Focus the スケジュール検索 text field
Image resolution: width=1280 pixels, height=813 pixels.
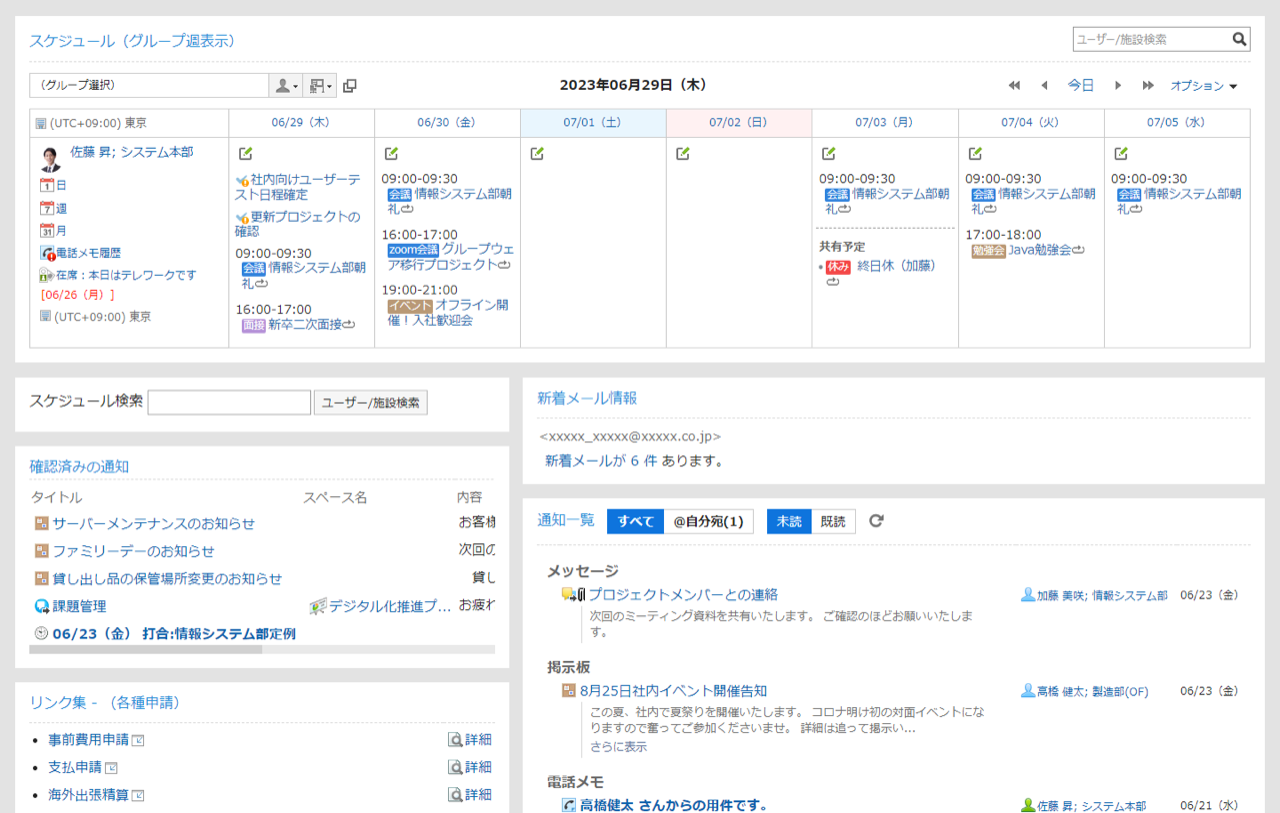229,402
